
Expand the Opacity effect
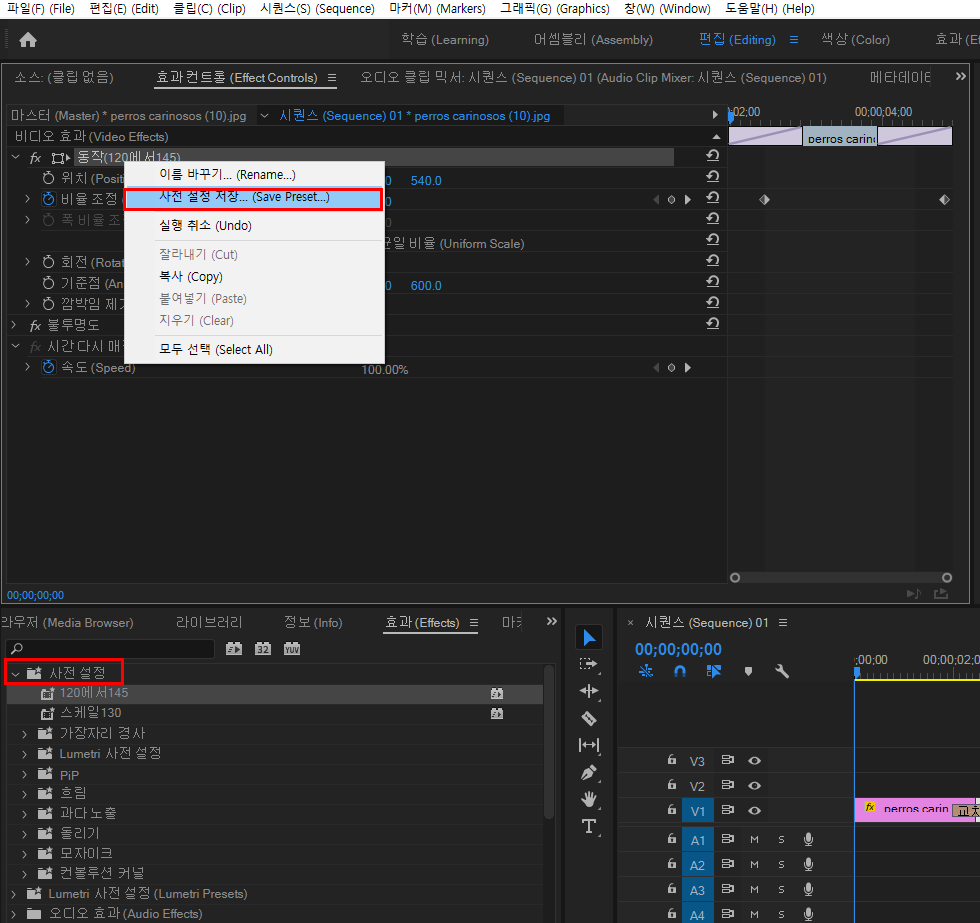tap(14, 325)
